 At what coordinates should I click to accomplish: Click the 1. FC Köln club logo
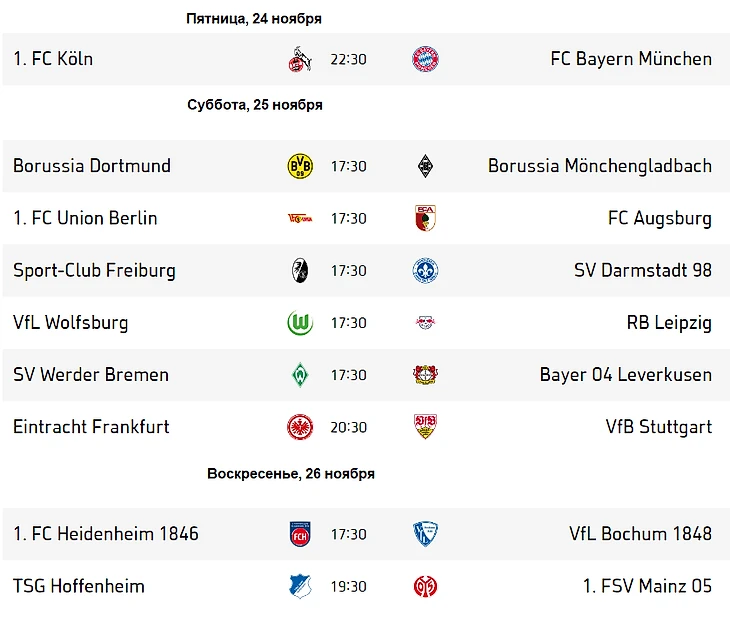299,59
